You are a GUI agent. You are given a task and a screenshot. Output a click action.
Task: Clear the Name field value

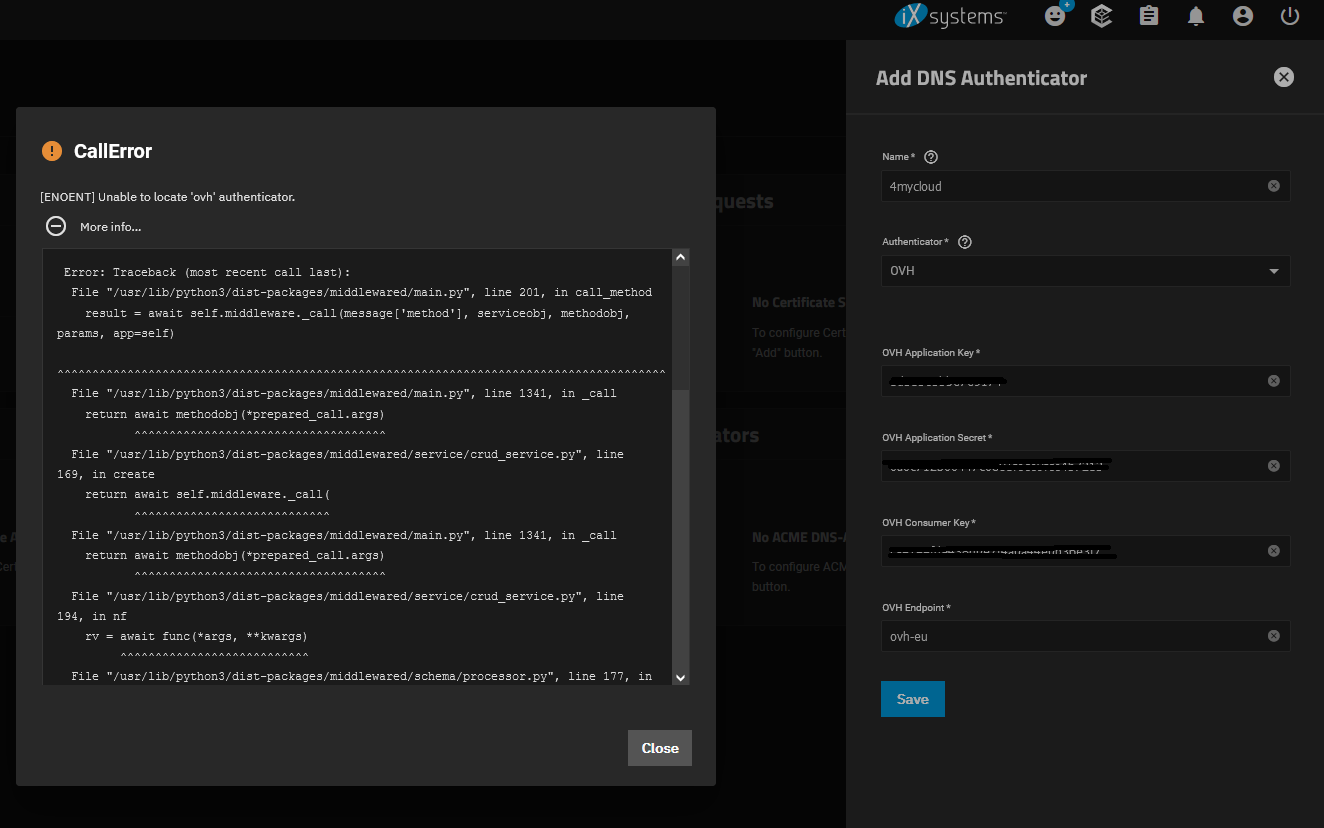1274,186
